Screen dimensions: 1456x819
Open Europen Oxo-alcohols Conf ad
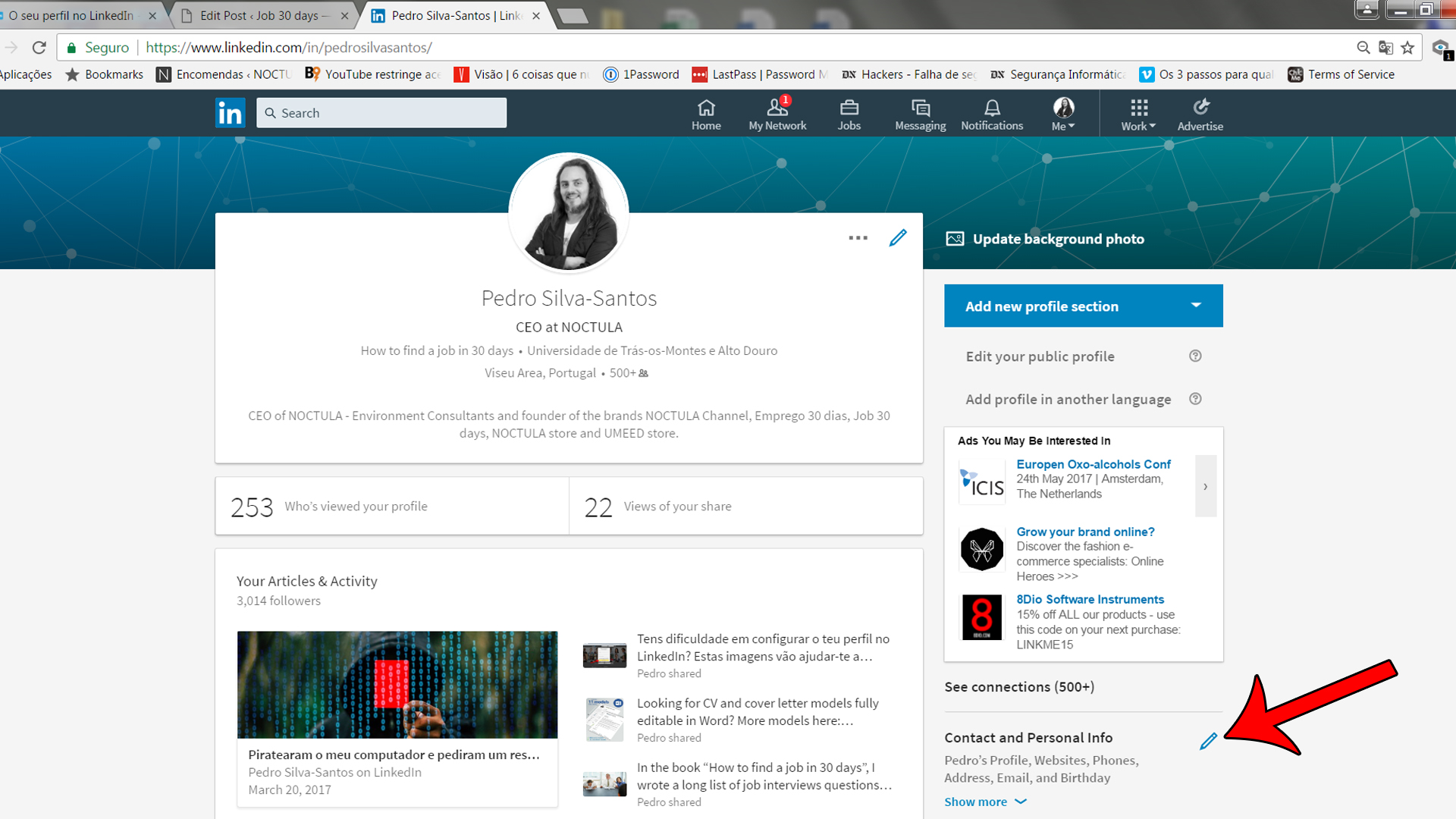1093,464
